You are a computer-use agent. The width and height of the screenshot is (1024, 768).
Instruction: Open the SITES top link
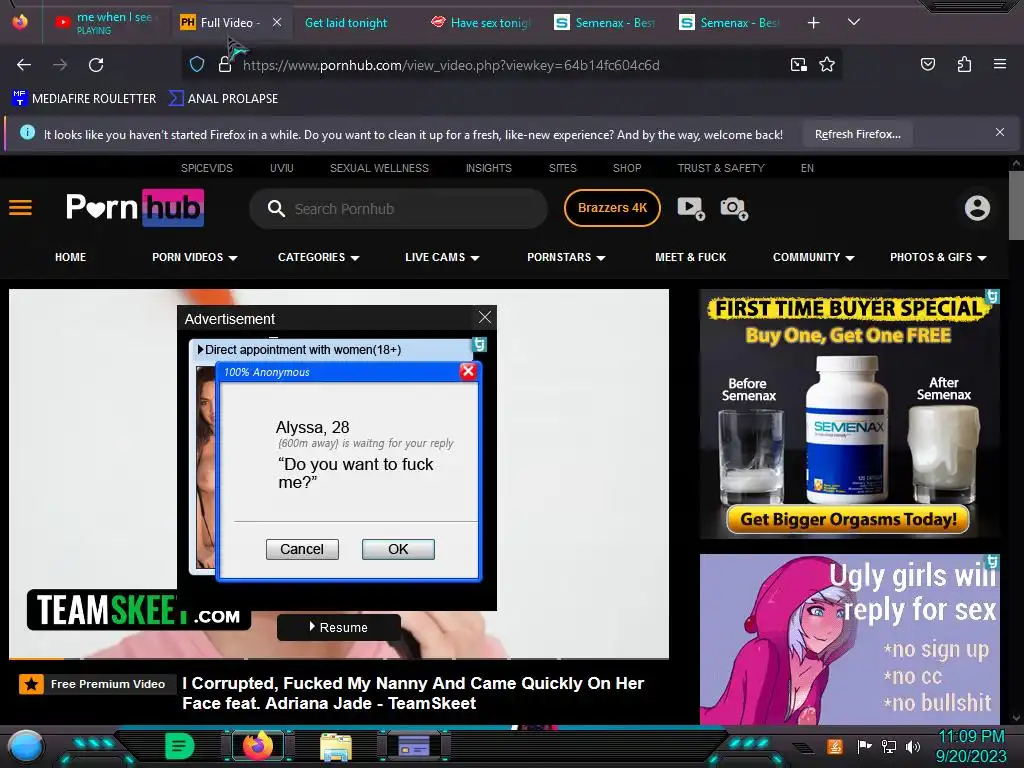[x=562, y=168]
